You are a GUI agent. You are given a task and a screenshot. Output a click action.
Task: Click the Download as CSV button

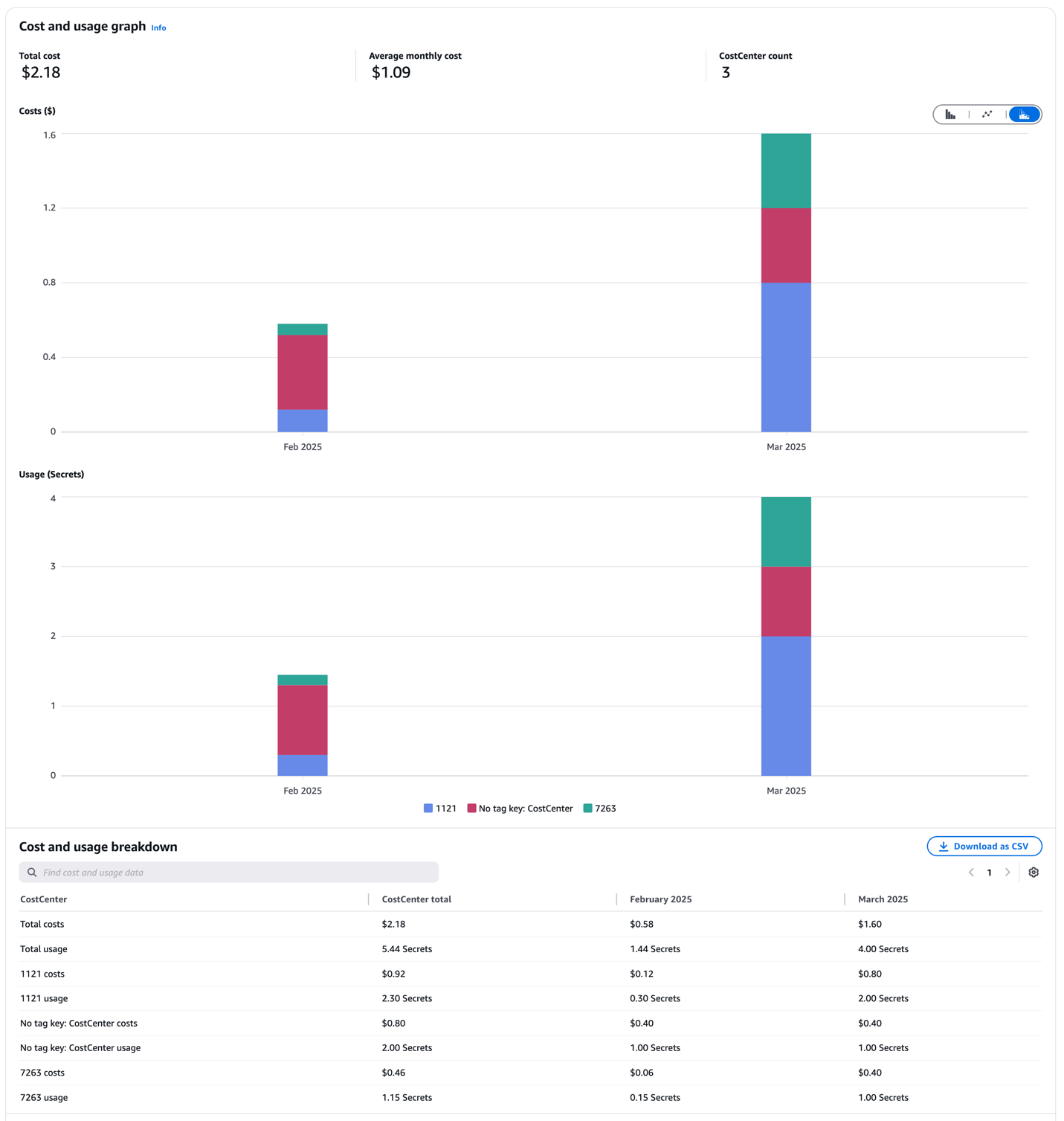point(984,846)
